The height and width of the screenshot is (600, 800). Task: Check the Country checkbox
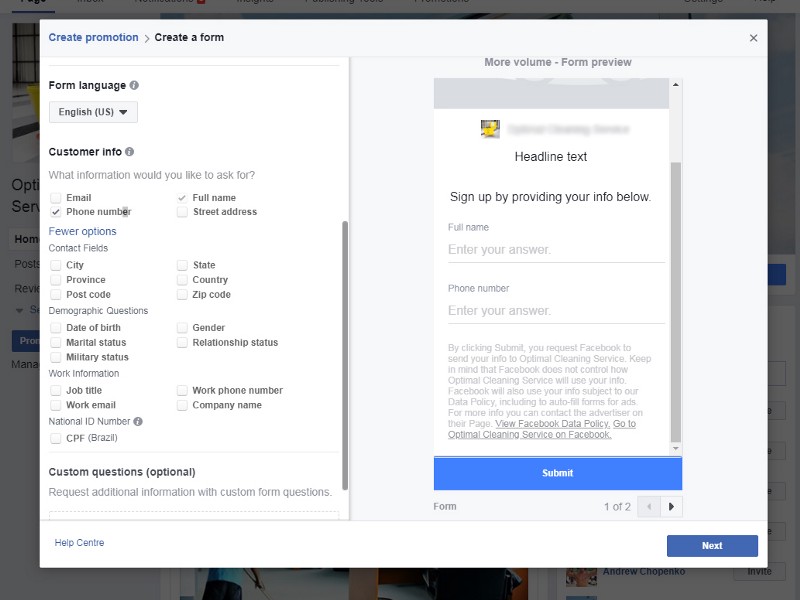coord(182,280)
